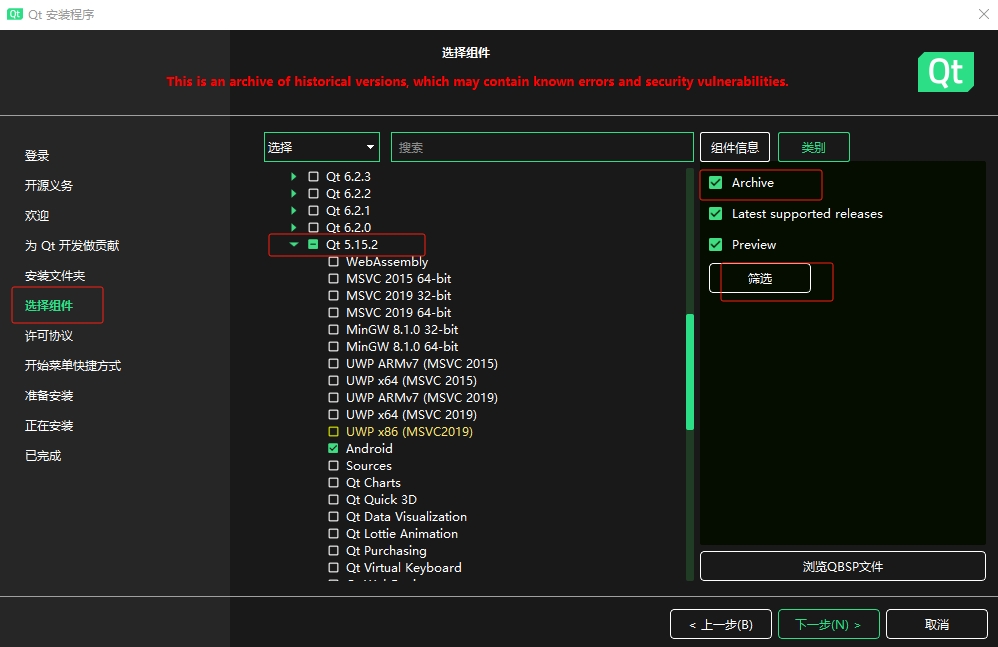Select 欢迎 step in sidebar

point(37,216)
